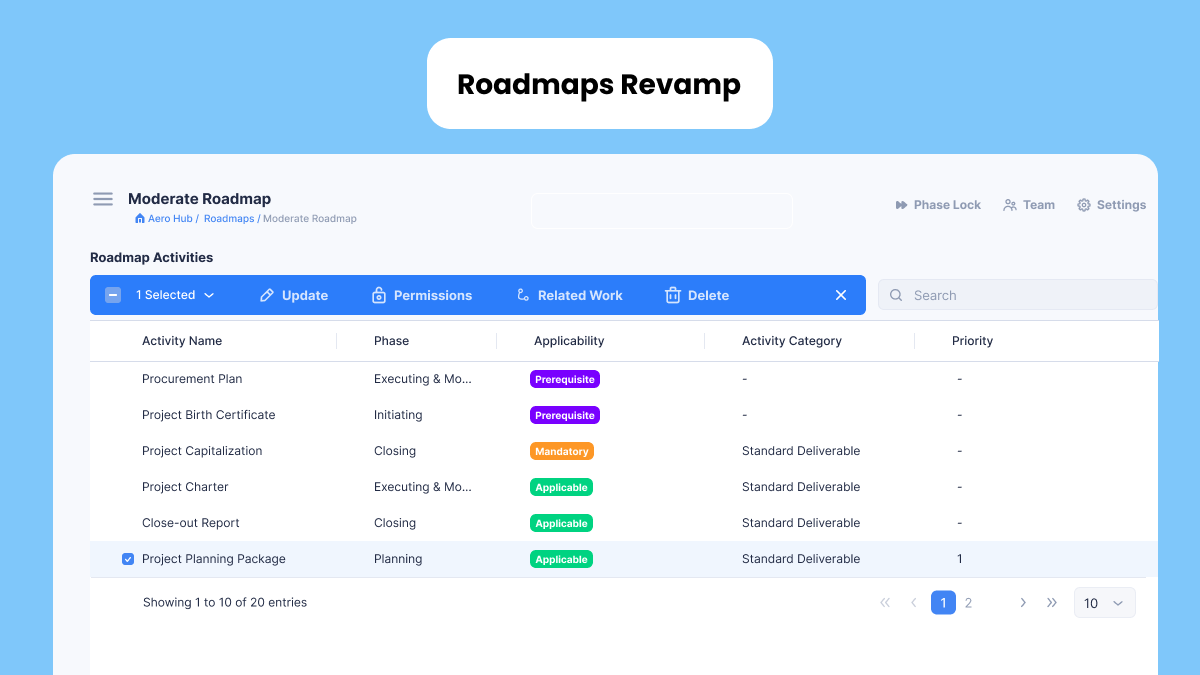The image size is (1200, 675).
Task: Jump to the last page arrow
Action: coord(1052,603)
